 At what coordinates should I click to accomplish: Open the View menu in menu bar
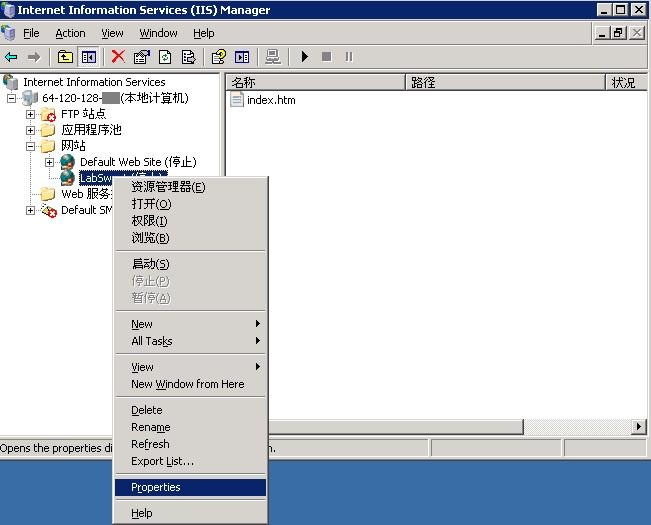click(112, 33)
